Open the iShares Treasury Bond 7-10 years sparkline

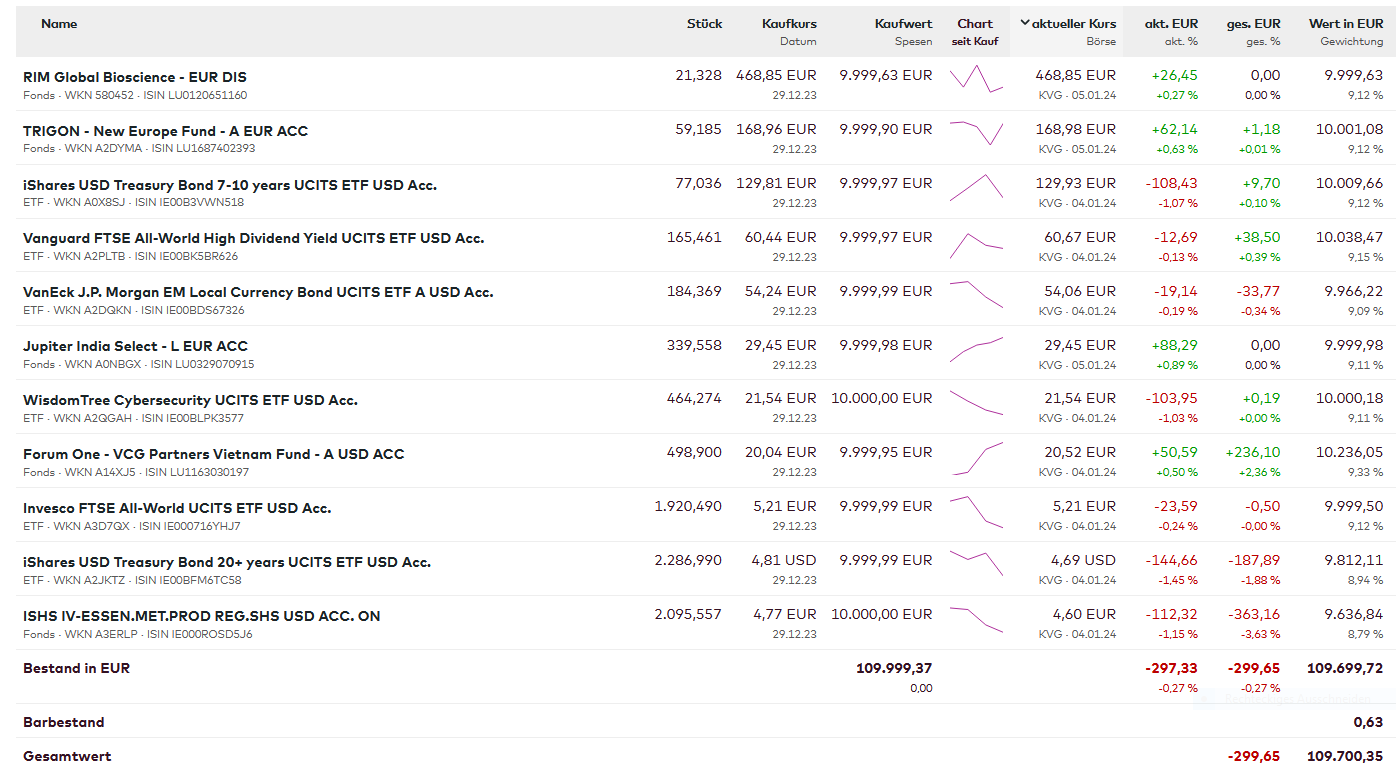pyautogui.click(x=976, y=187)
